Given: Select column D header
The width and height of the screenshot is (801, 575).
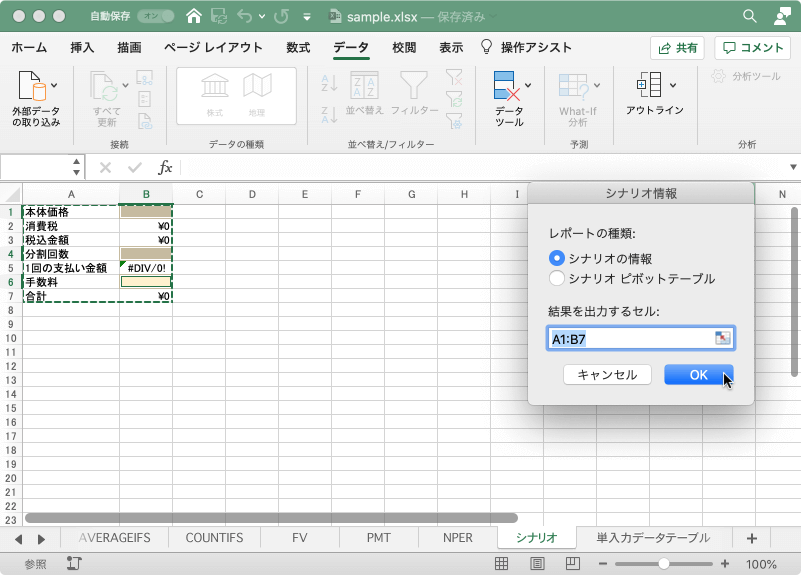Looking at the screenshot, I should pyautogui.click(x=252, y=194).
